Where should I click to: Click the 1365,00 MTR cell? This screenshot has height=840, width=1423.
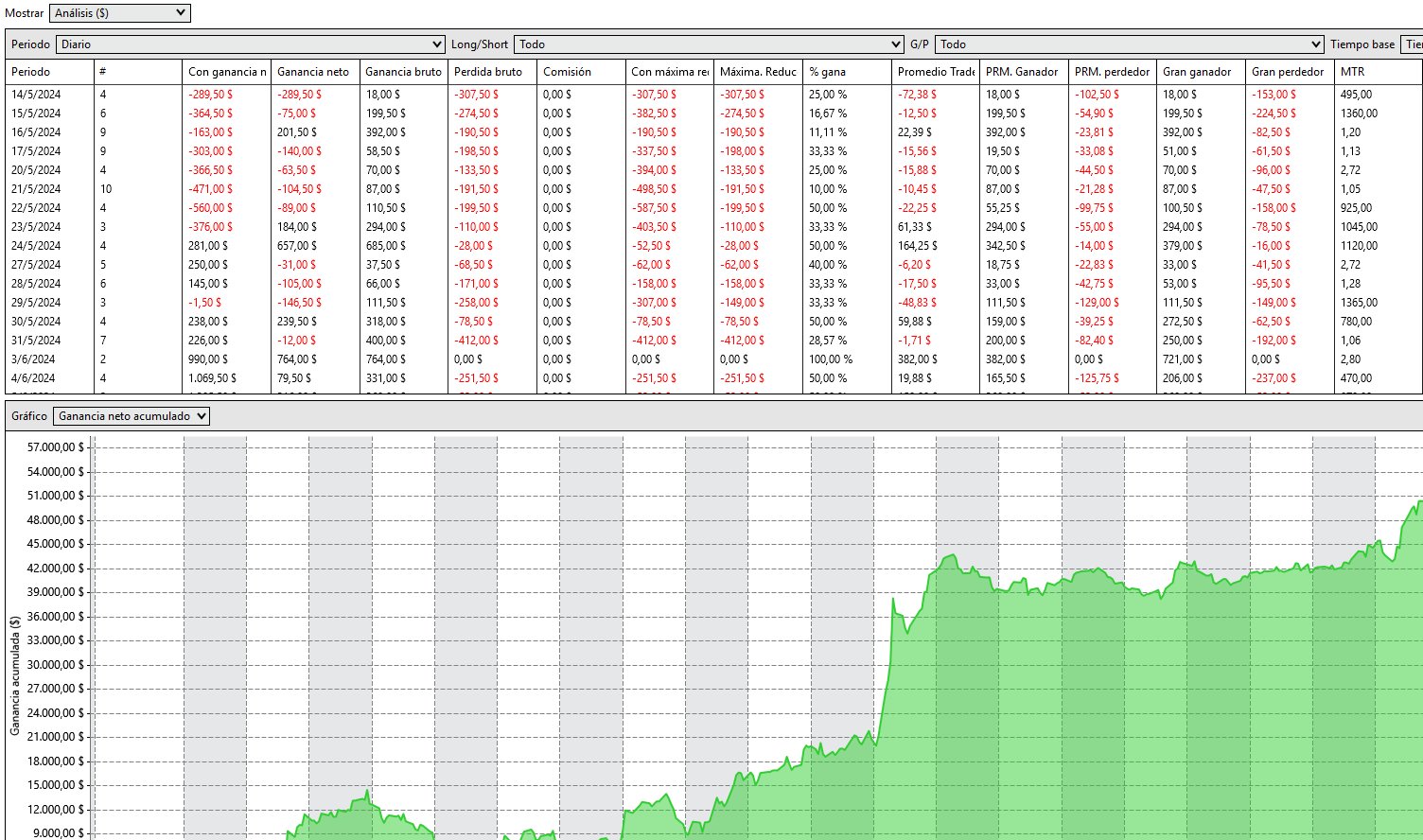1379,303
